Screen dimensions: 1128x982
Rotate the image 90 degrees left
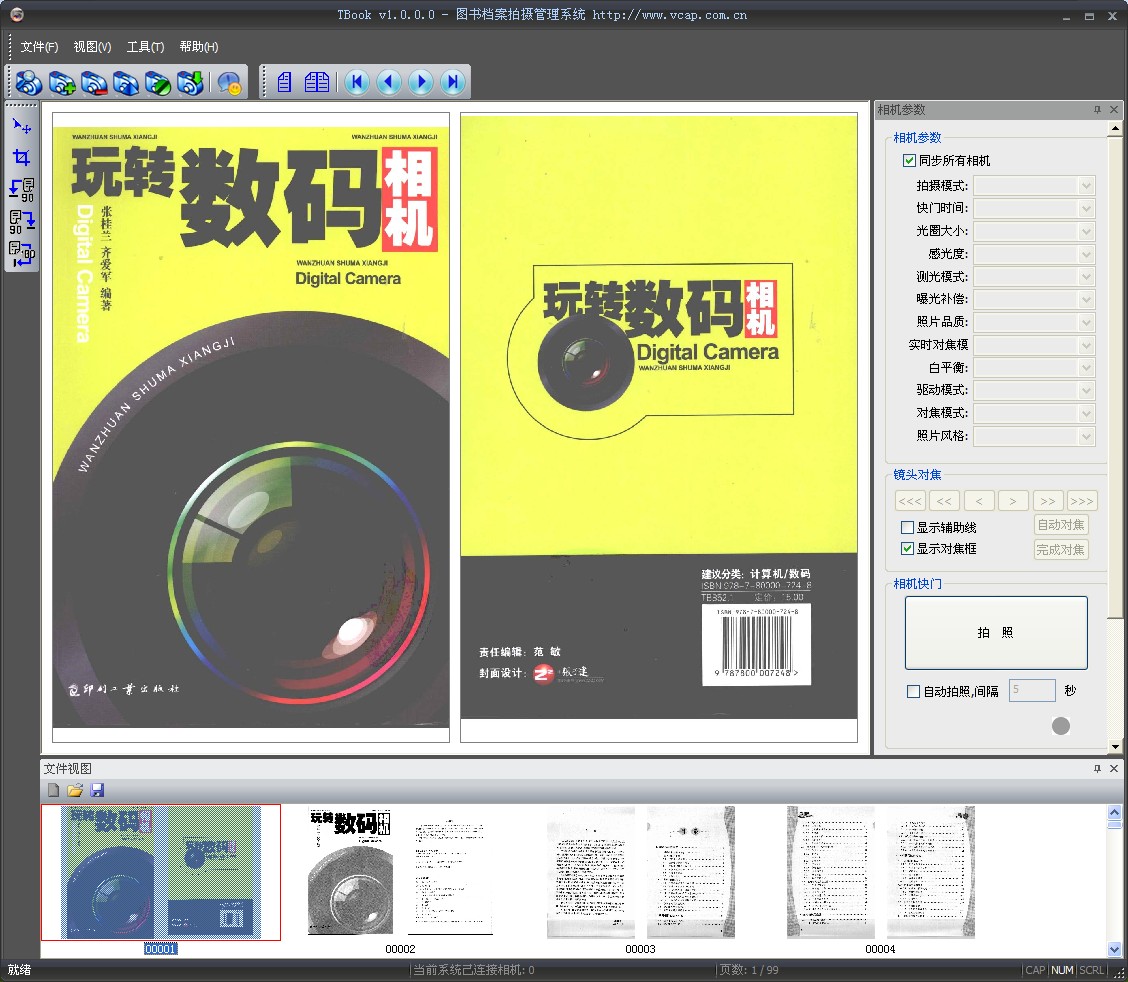(x=19, y=189)
